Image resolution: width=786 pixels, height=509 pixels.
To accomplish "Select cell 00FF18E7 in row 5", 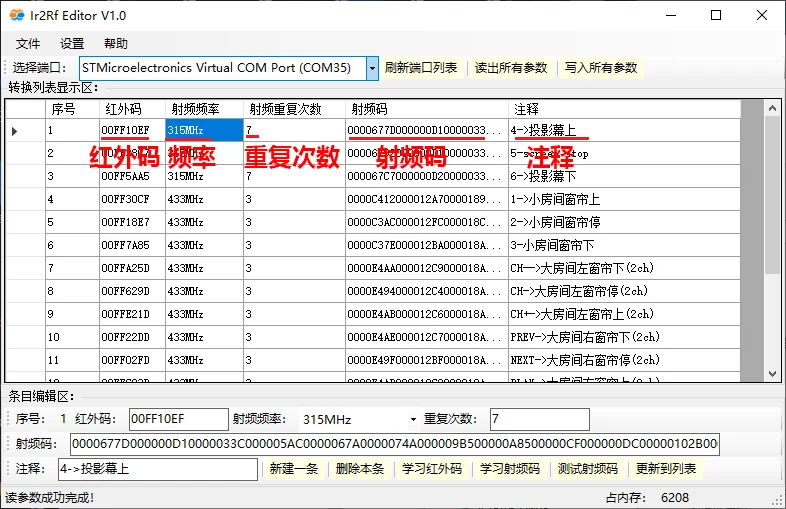I will point(132,222).
